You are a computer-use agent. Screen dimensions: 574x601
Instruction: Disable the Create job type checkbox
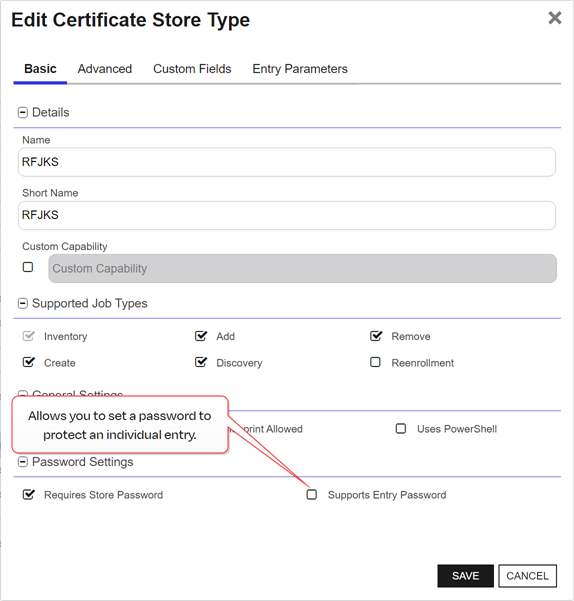click(29, 362)
